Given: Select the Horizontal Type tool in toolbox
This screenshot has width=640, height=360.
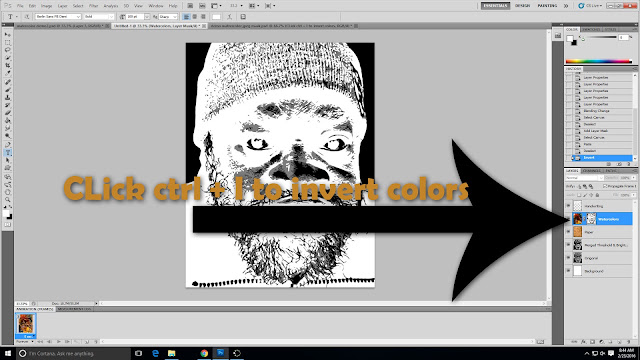Looking at the screenshot, I should tap(7, 153).
